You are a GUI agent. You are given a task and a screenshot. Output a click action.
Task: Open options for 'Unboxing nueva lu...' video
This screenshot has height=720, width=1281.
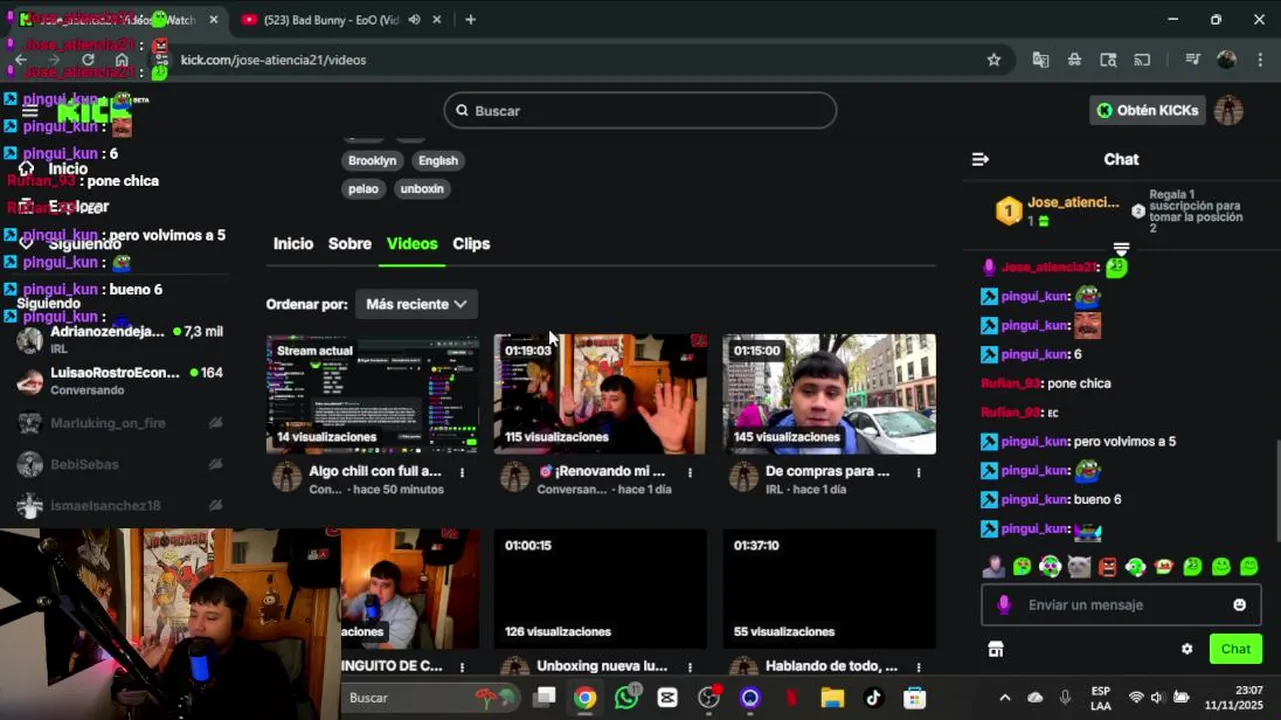690,667
